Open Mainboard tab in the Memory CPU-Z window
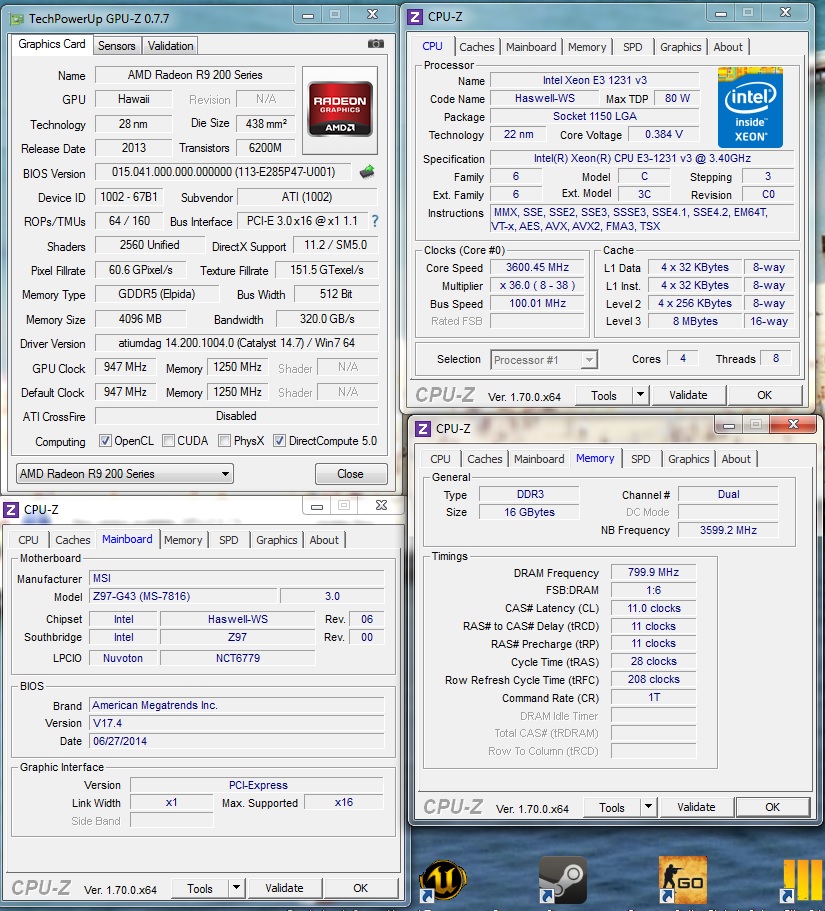 pyautogui.click(x=539, y=459)
